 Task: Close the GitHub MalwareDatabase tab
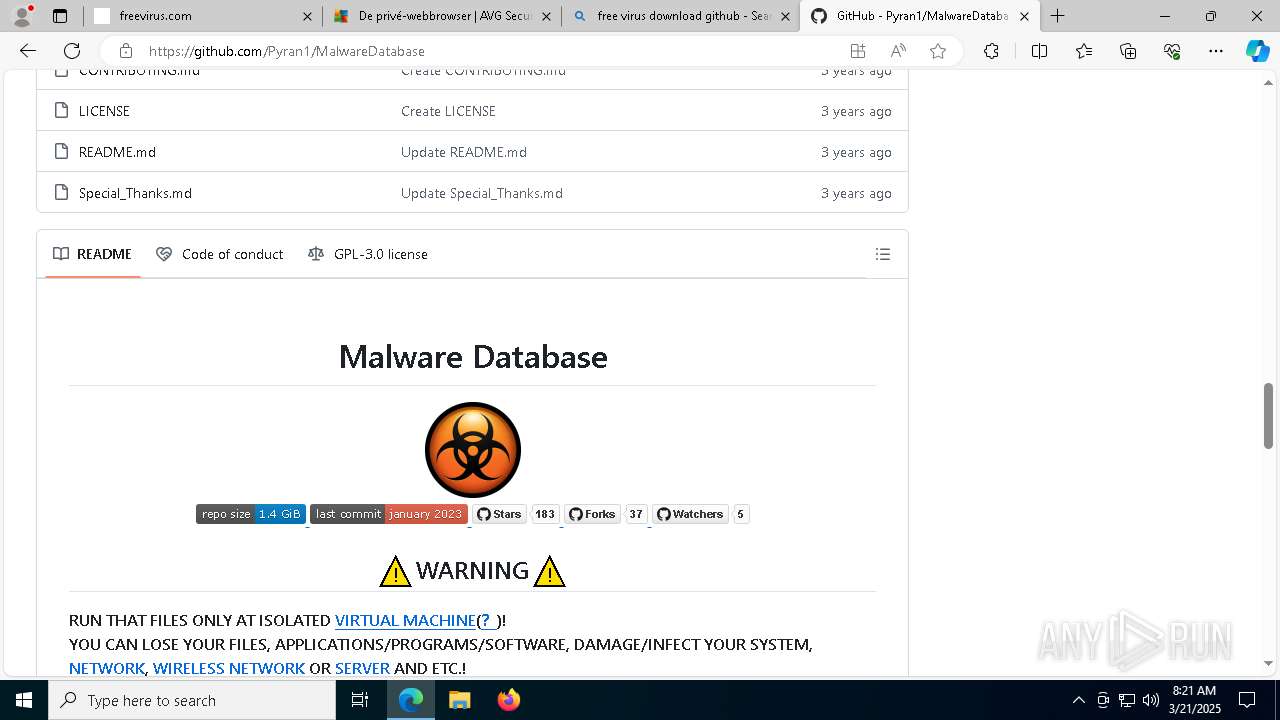[1024, 16]
